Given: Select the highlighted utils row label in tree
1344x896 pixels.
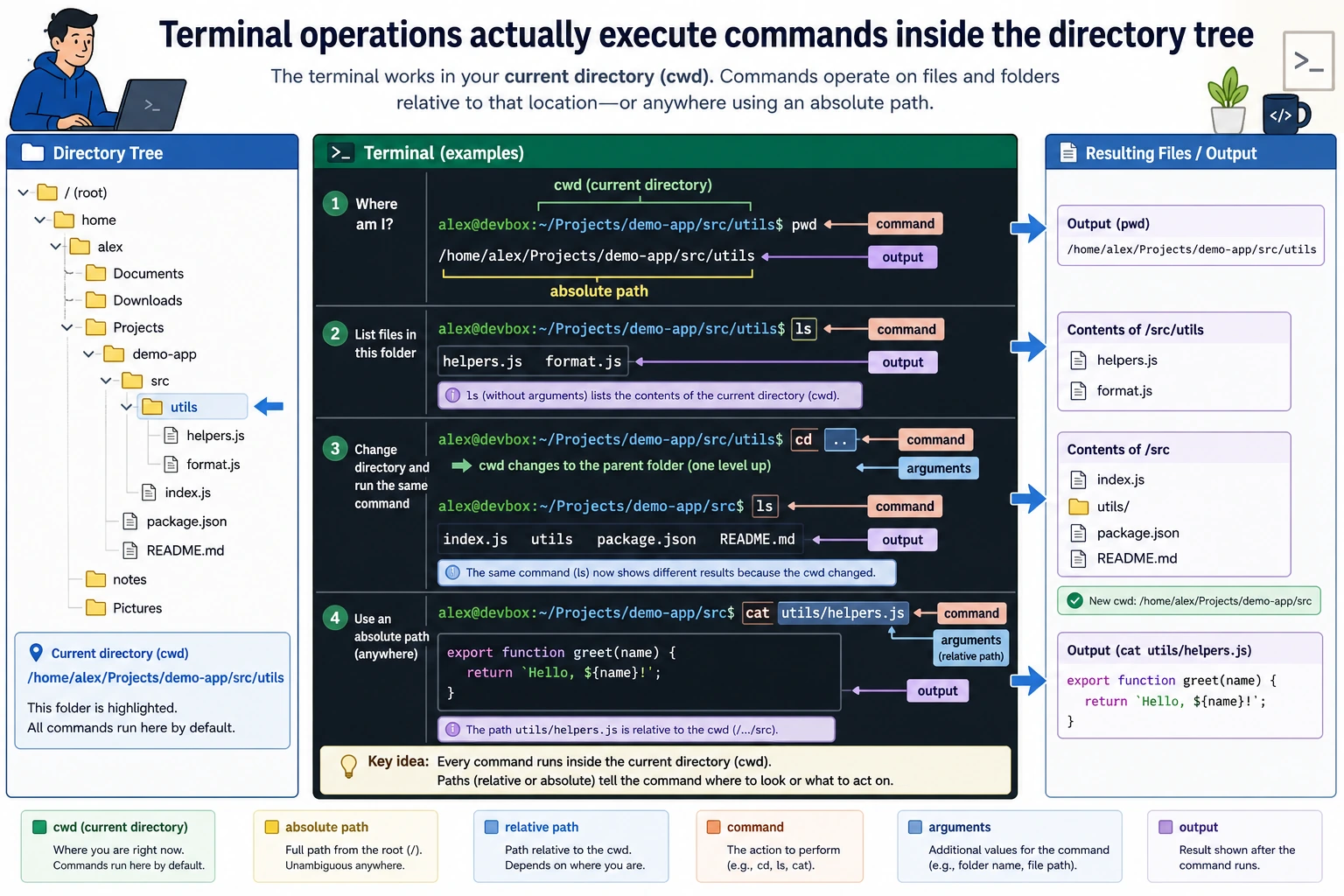Looking at the screenshot, I should tap(184, 407).
